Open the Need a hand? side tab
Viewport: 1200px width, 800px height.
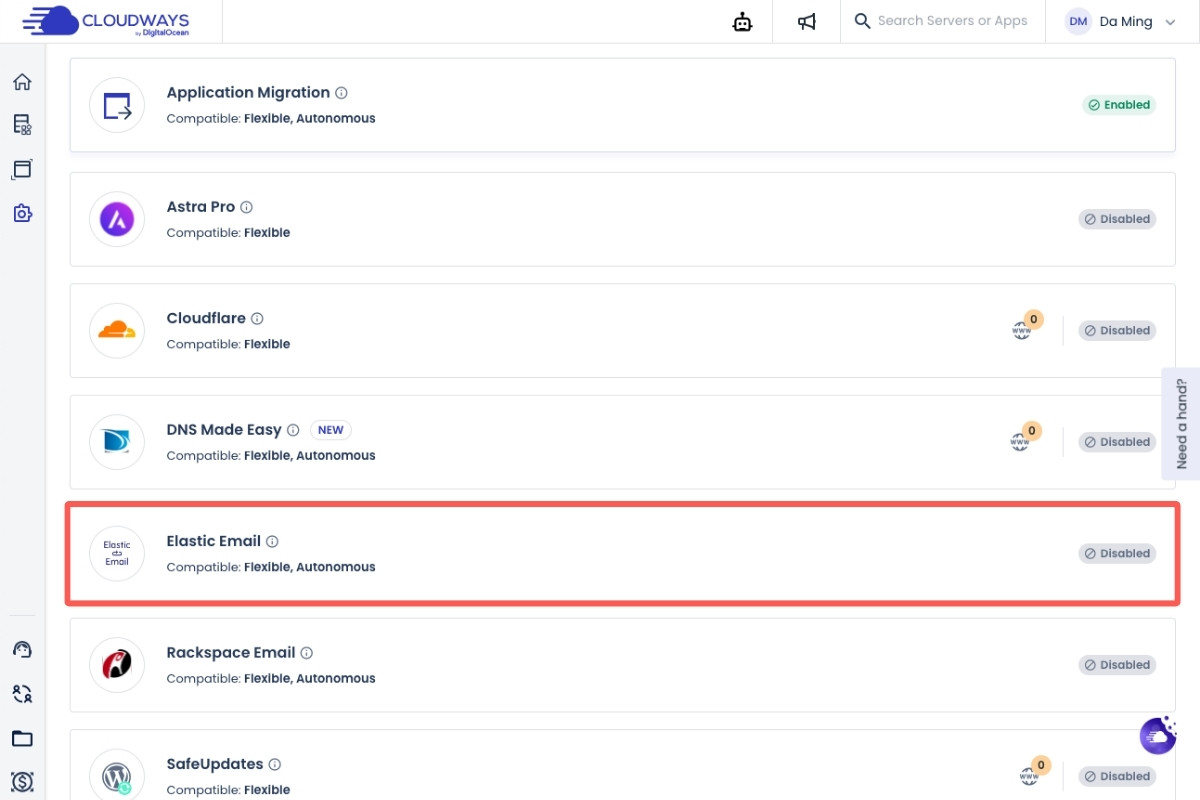[x=1181, y=424]
